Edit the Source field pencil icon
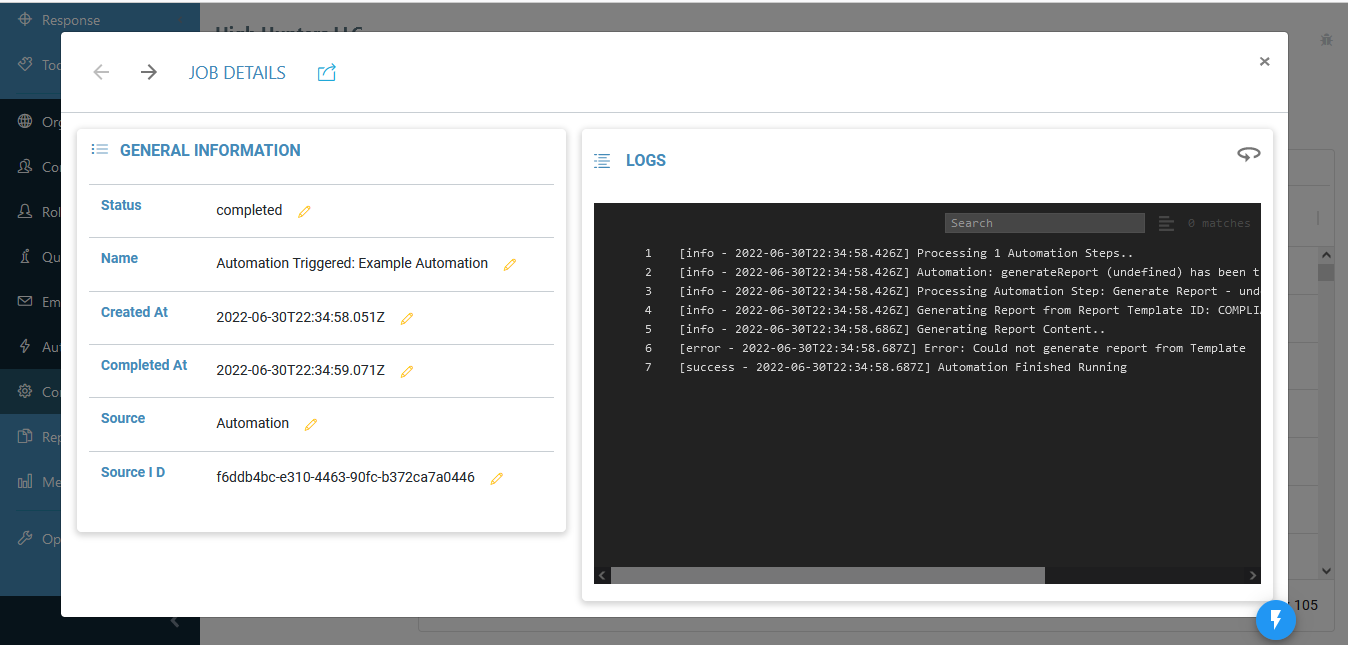The image size is (1348, 645). point(311,424)
